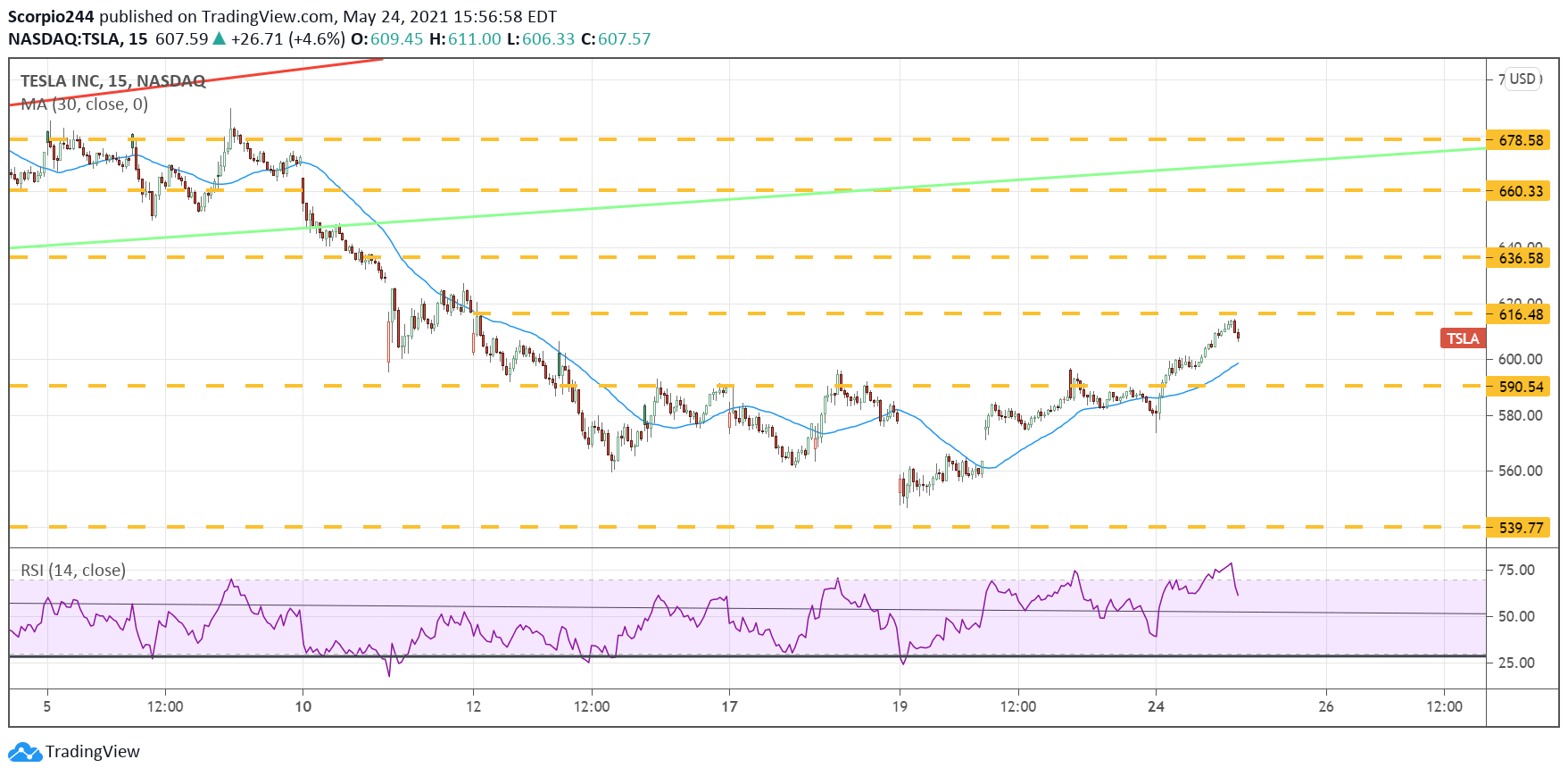
Task: Click the MA (30, close, 0) indicator label
Action: [x=85, y=104]
